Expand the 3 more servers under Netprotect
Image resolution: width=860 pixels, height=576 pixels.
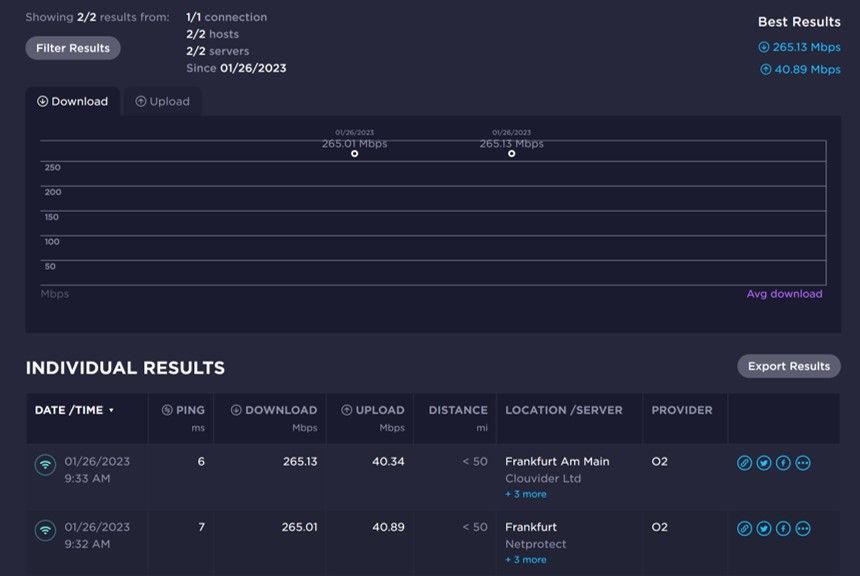[x=527, y=560]
